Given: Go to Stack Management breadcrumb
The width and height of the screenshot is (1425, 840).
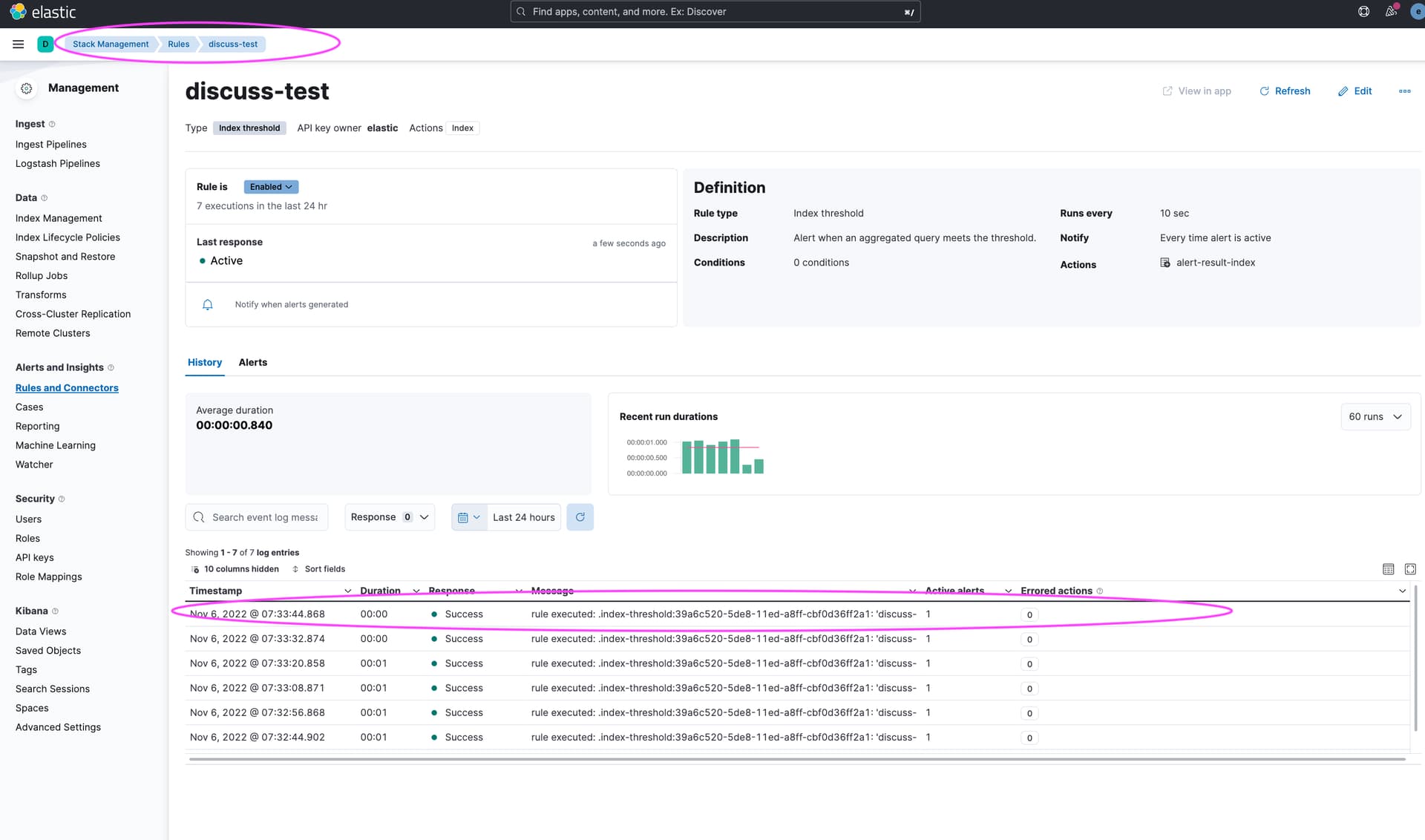Looking at the screenshot, I should (x=111, y=45).
